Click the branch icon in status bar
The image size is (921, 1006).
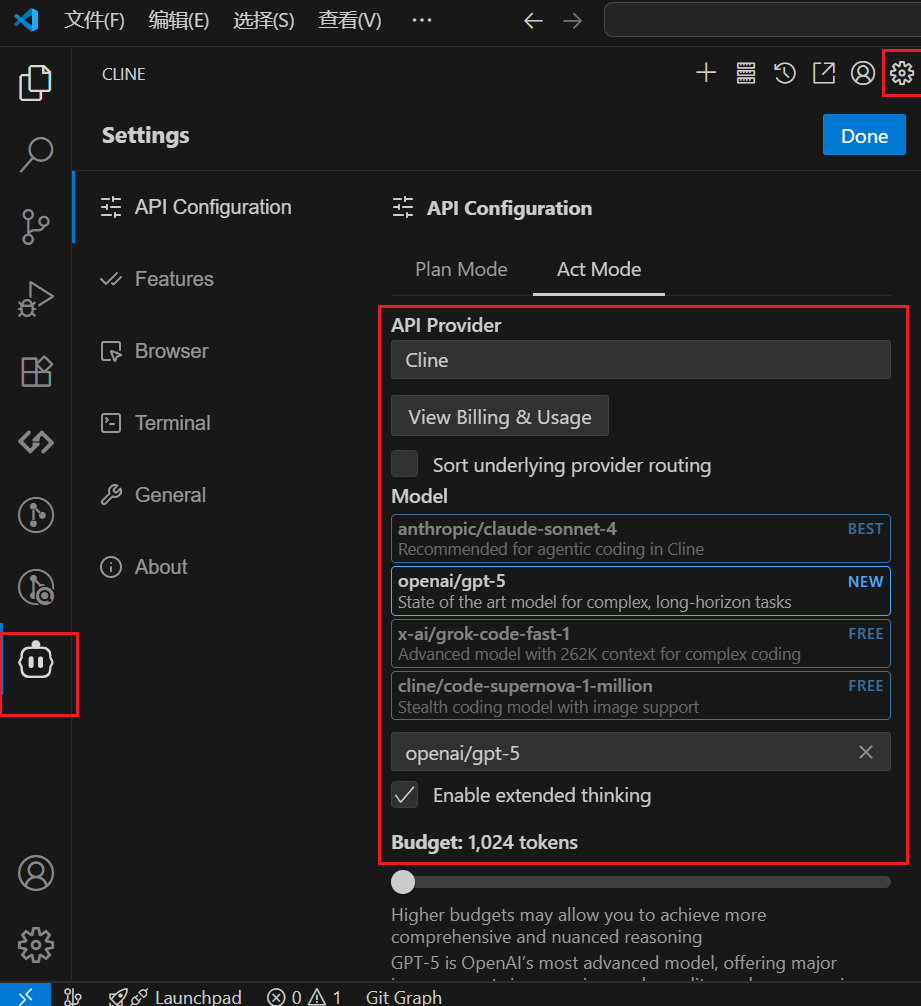click(72, 996)
